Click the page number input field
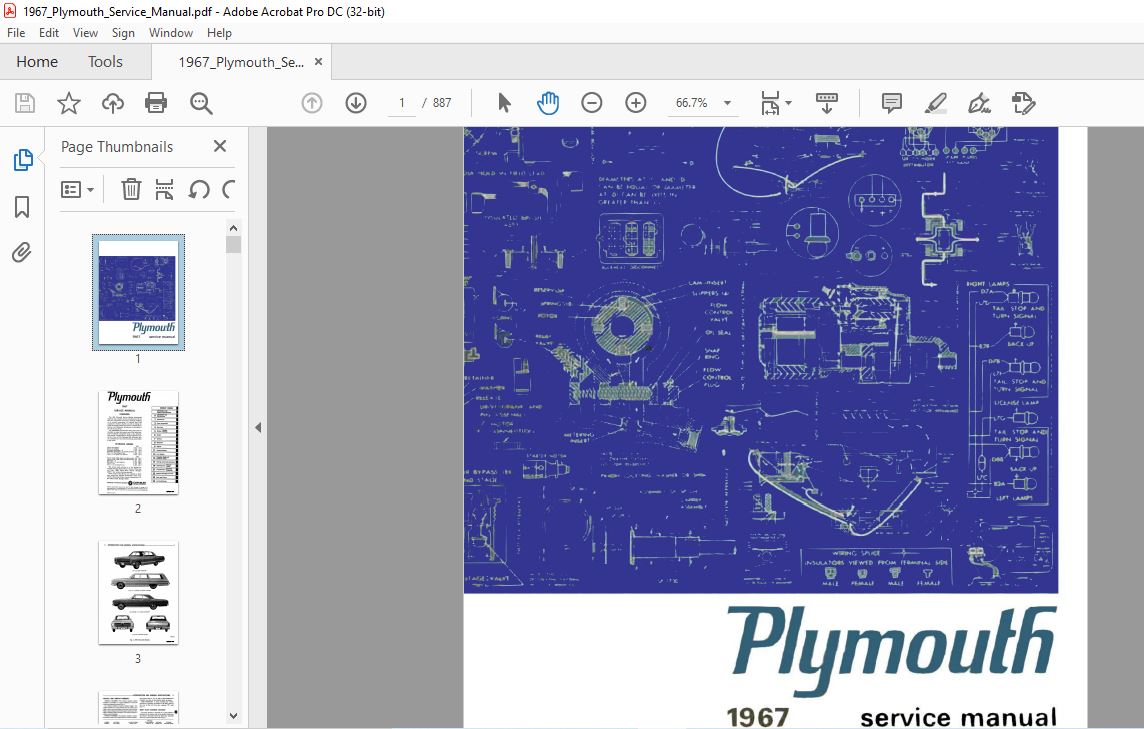 point(401,103)
